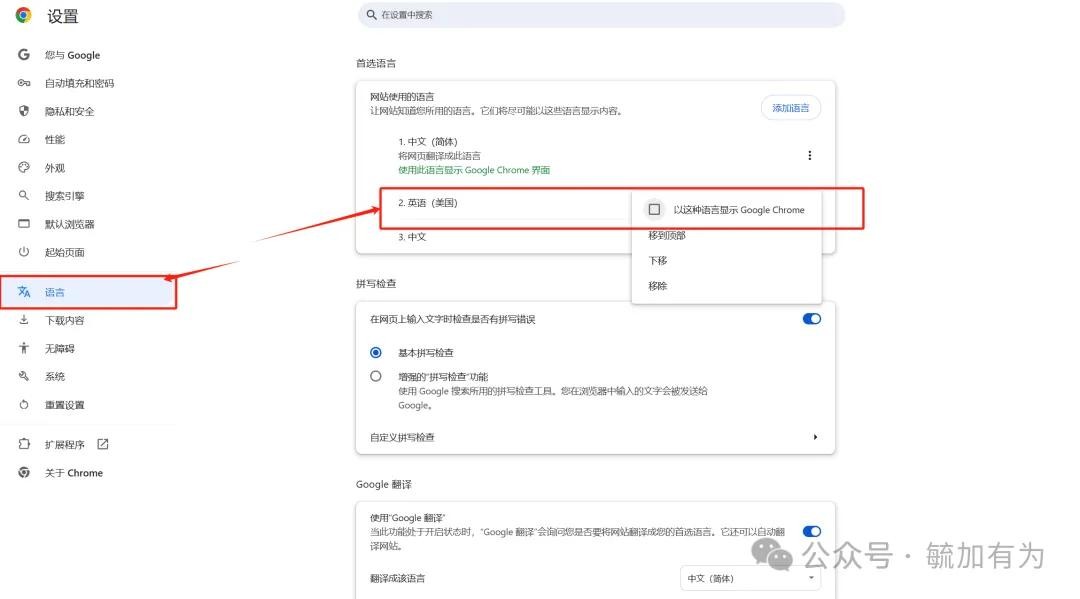Click the 您与 Google icon in sidebar
This screenshot has width=1080, height=599.
[24, 55]
